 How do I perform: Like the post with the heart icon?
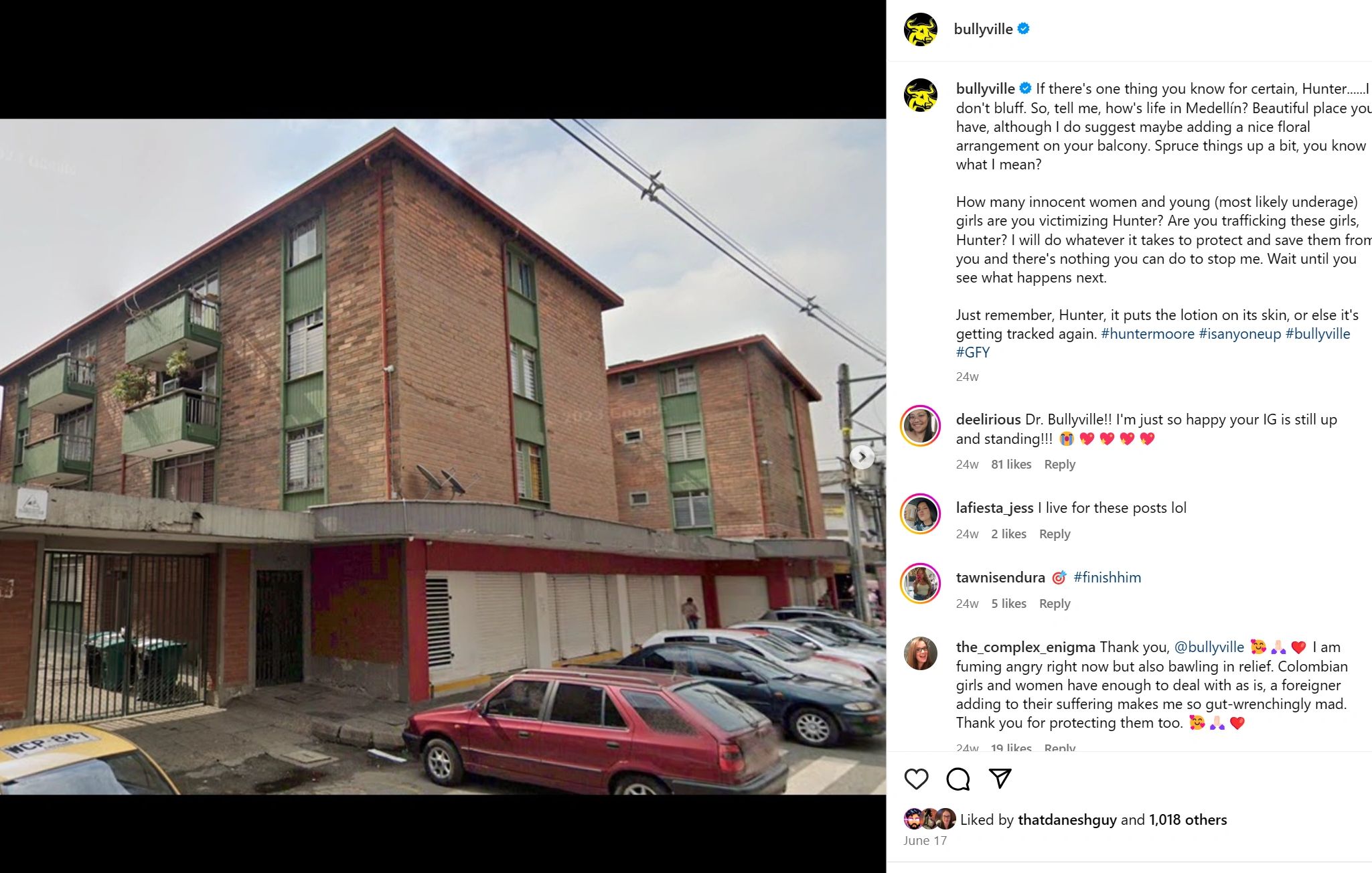pos(916,779)
